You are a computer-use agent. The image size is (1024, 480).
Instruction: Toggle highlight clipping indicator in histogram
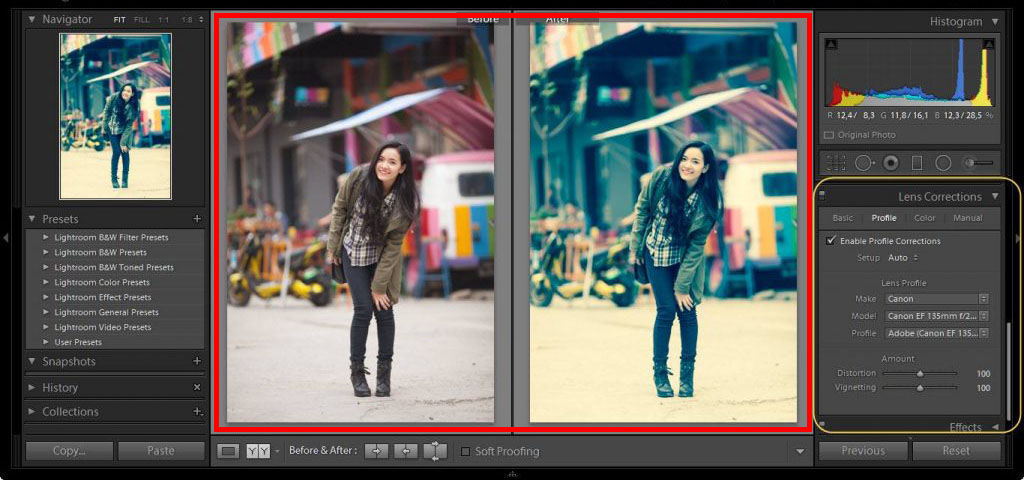click(x=988, y=44)
